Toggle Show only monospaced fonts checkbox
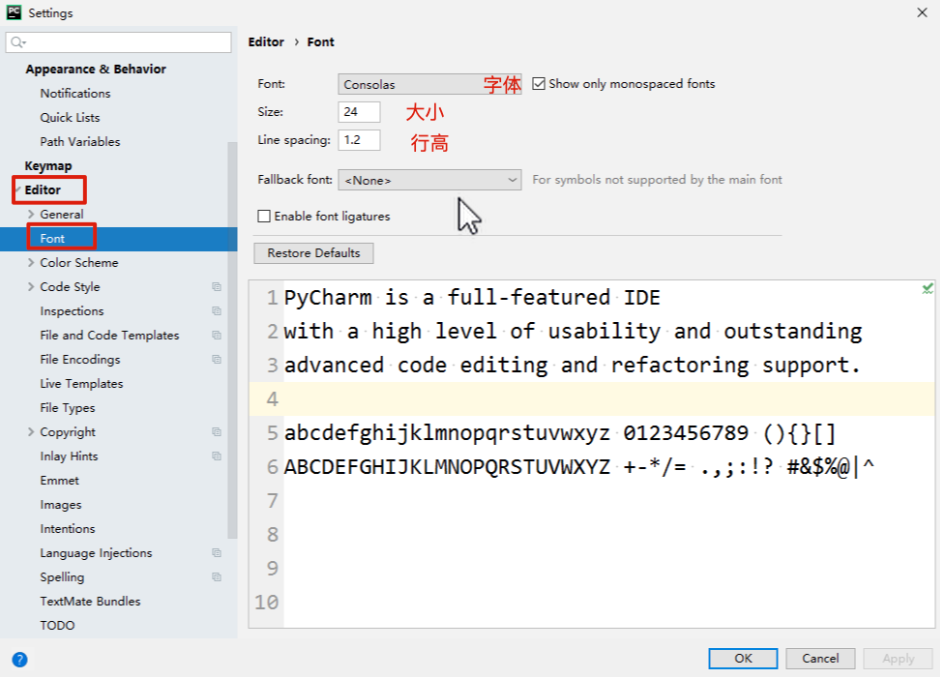The height and width of the screenshot is (677, 940). [539, 84]
